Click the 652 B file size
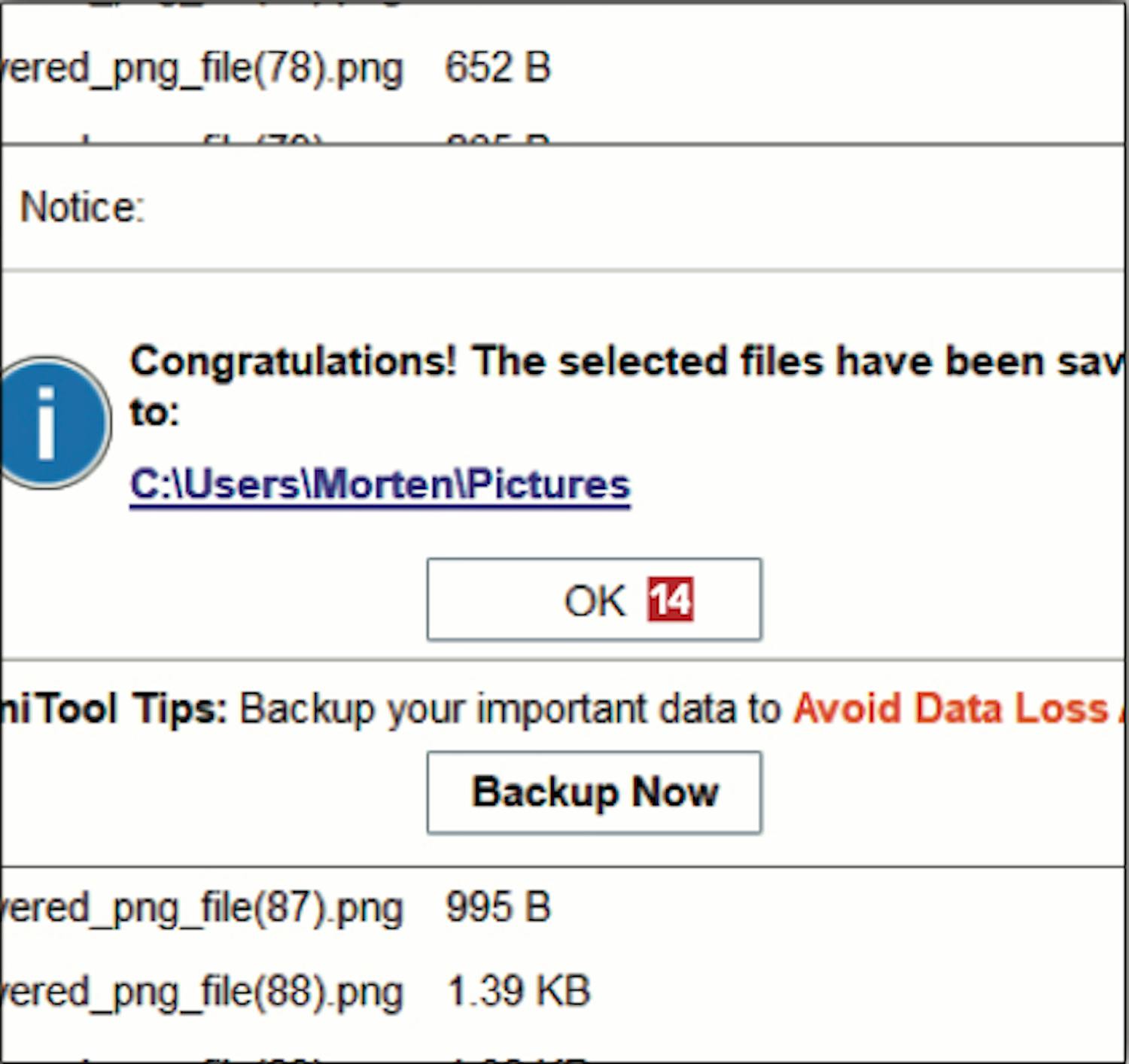Image resolution: width=1129 pixels, height=1064 pixels. pyautogui.click(x=498, y=68)
